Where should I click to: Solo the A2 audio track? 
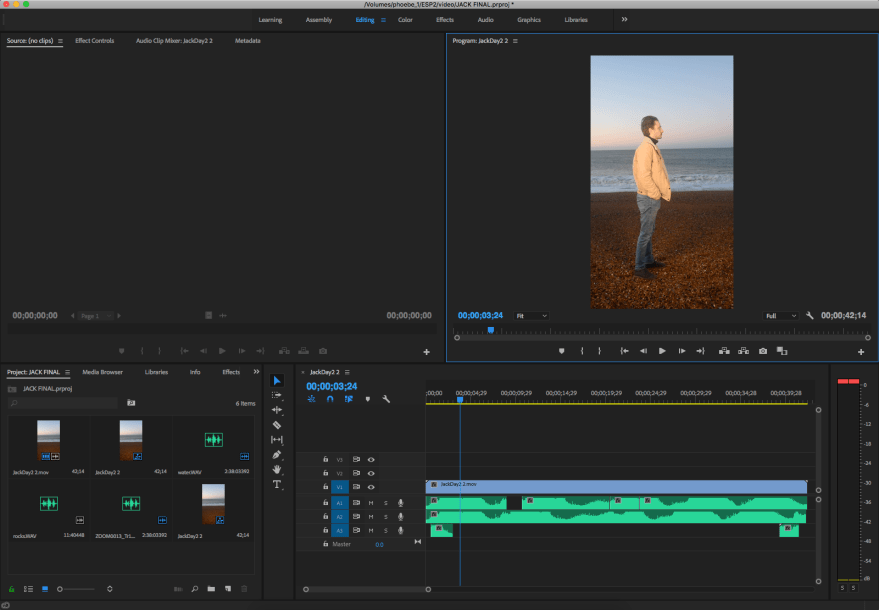(386, 517)
